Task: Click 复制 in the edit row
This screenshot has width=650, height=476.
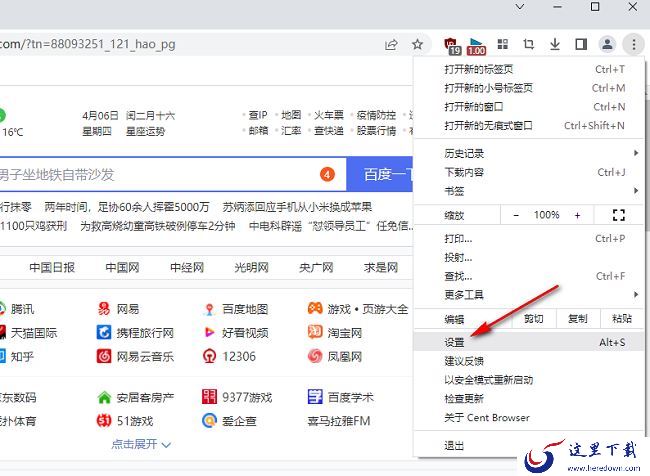Action: coord(577,319)
